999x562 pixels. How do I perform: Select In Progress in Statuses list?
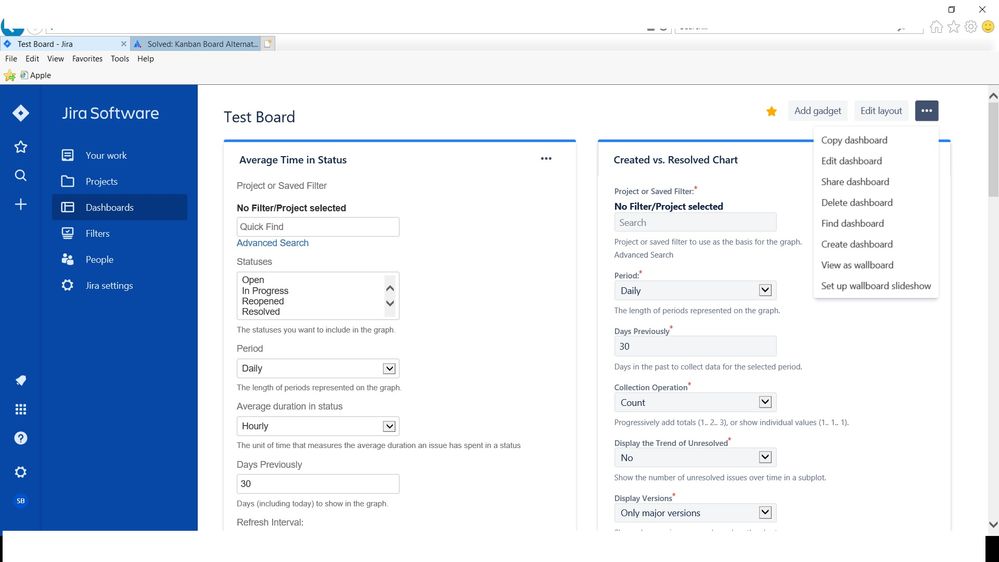265,291
